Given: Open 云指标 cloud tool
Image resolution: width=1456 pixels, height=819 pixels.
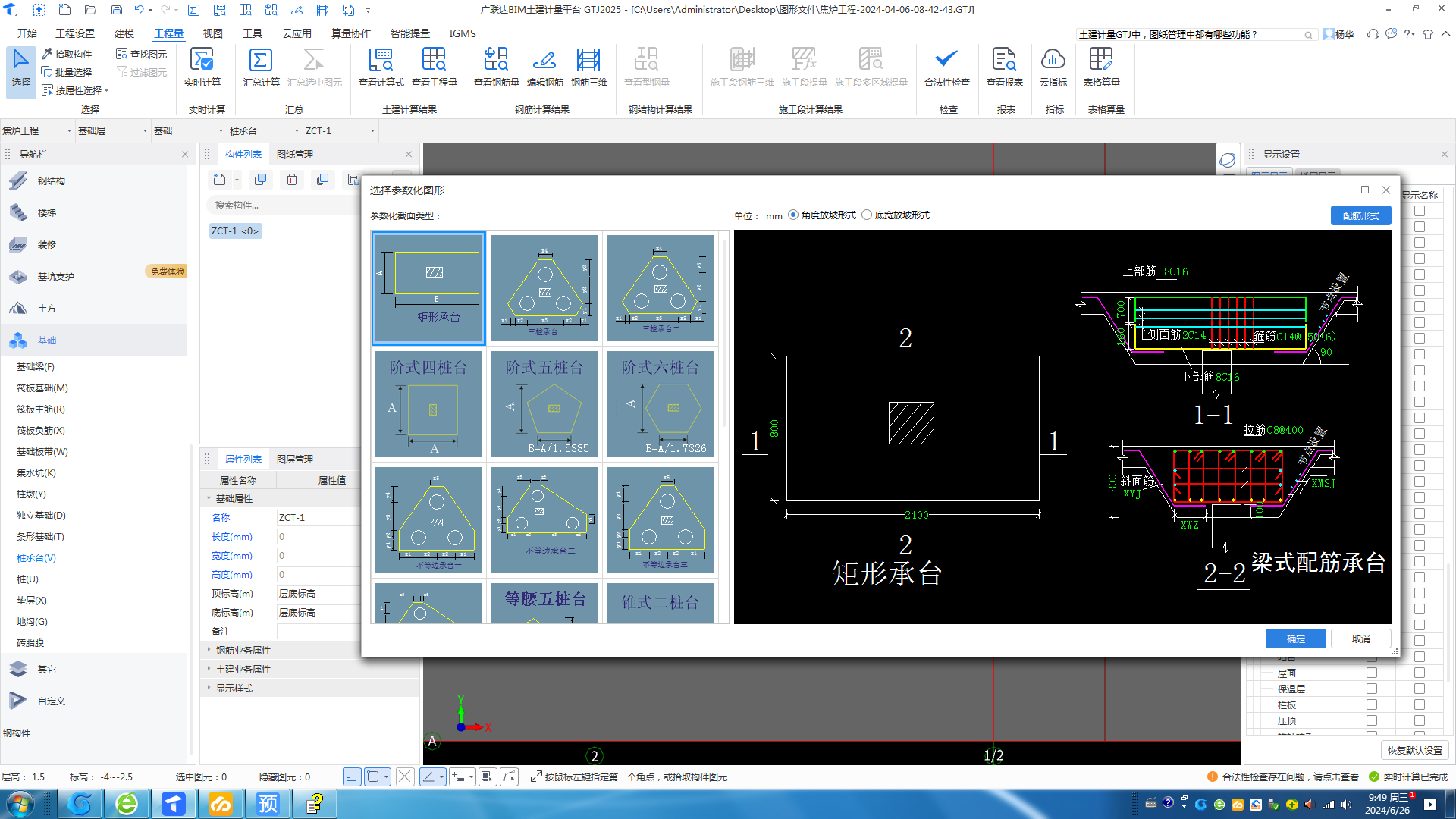Looking at the screenshot, I should point(1053,67).
